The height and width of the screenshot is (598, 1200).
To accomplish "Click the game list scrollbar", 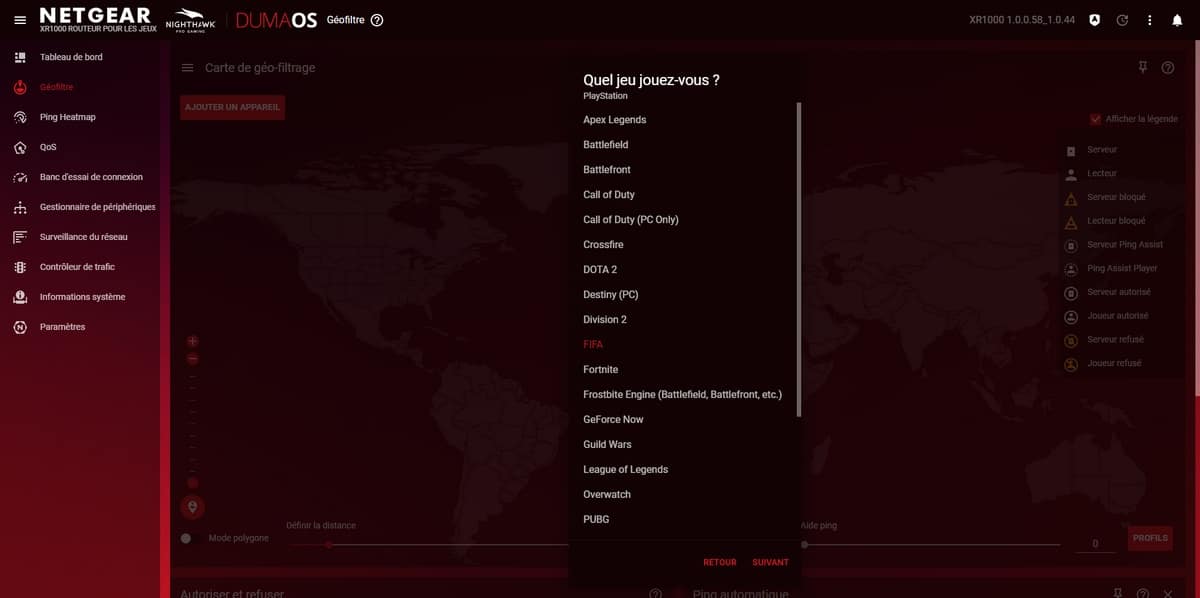I will click(x=799, y=259).
